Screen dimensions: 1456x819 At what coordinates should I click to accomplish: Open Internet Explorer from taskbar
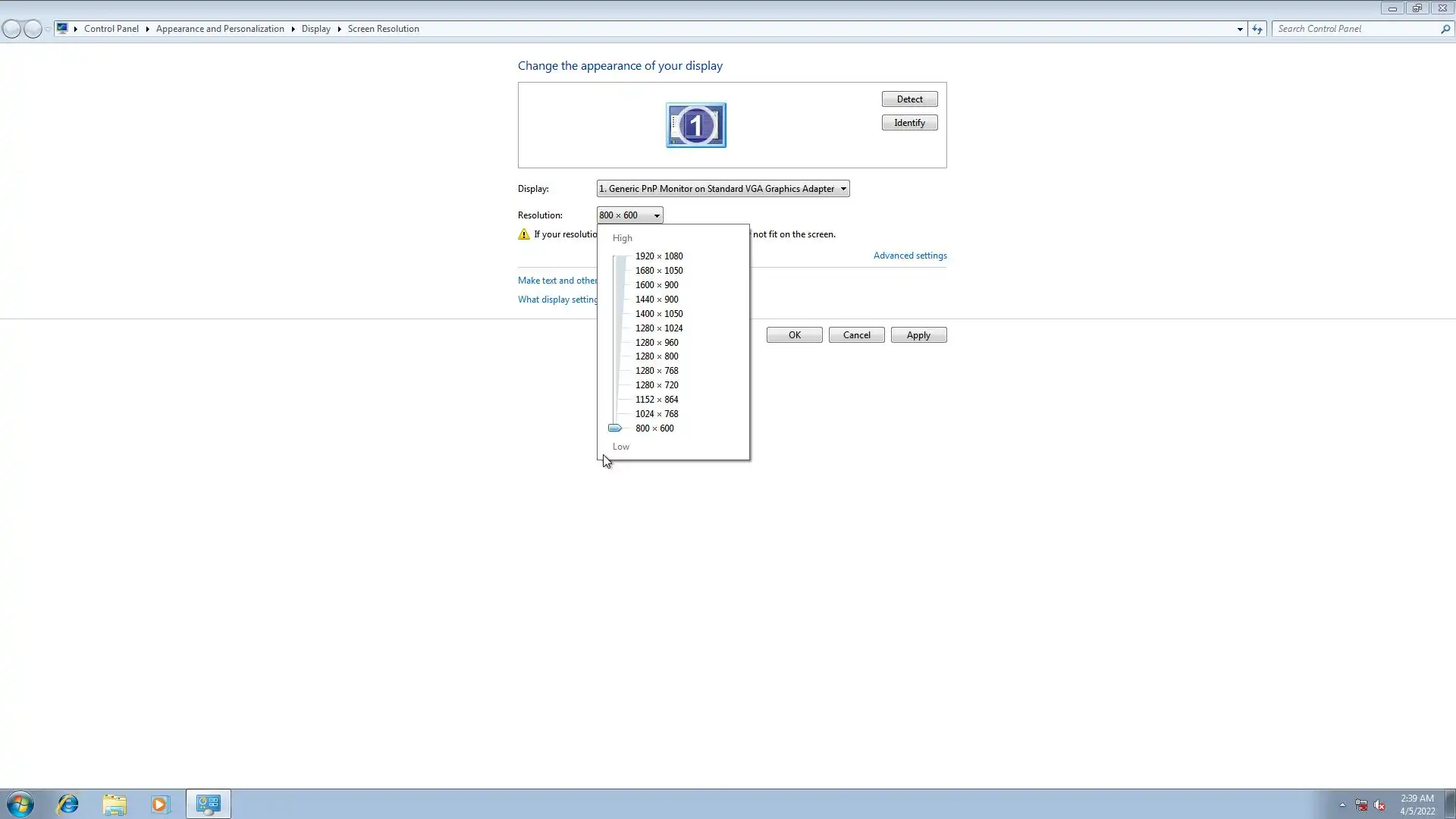click(67, 804)
